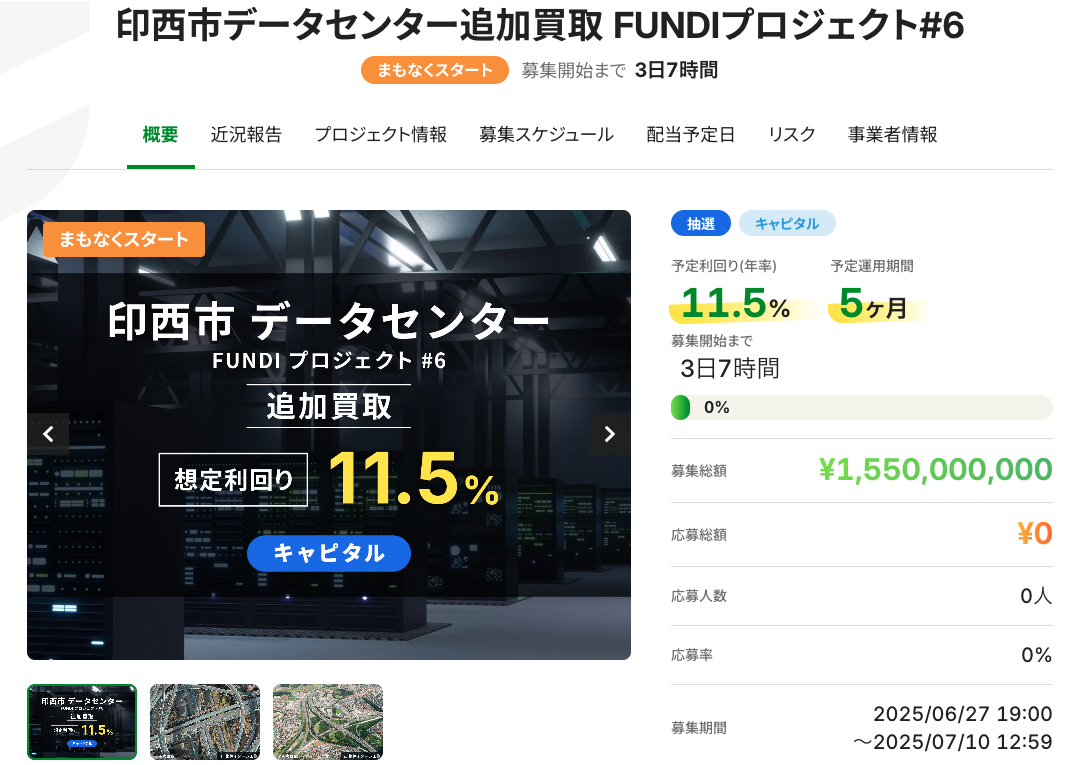Screen dimensions: 1068x765
Task: Click the 予定運用期間 5ヶ月 value
Action: tap(873, 303)
